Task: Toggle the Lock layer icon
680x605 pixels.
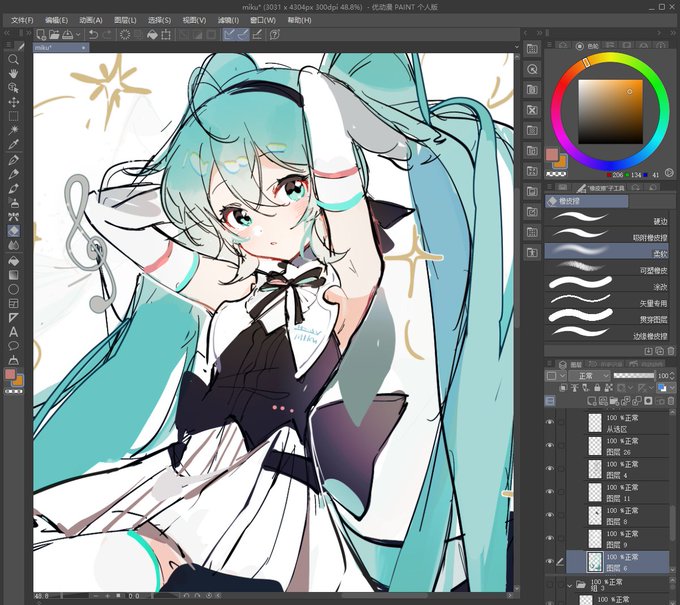Action: click(597, 388)
